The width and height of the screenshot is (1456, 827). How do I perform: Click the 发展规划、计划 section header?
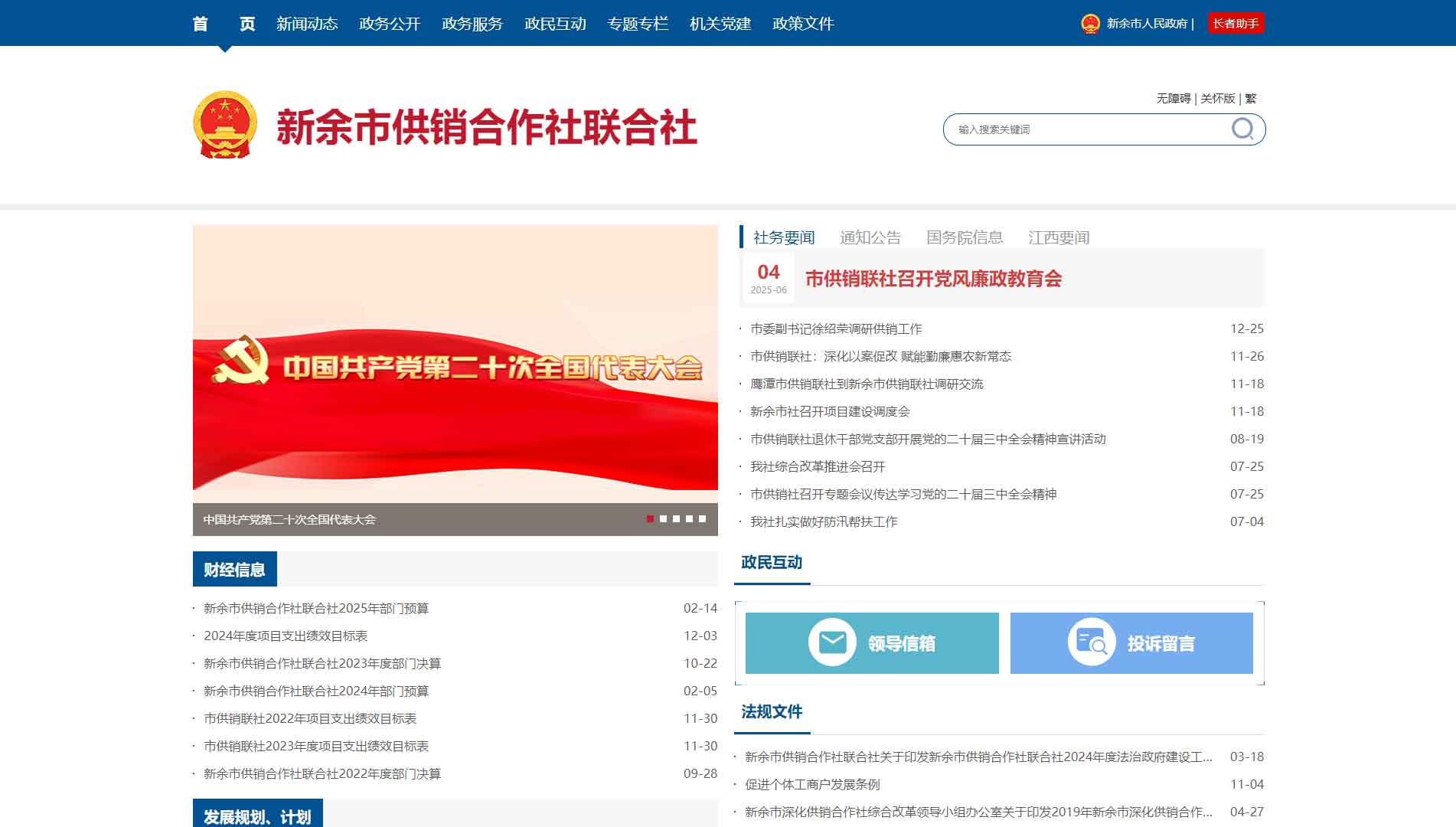258,815
